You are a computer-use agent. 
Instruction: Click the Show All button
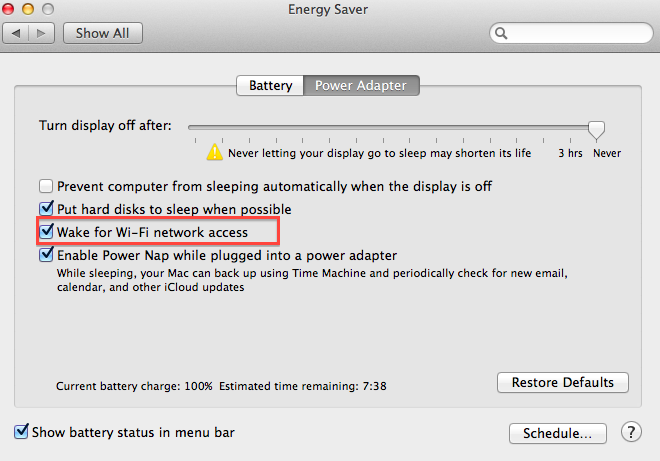coord(103,33)
